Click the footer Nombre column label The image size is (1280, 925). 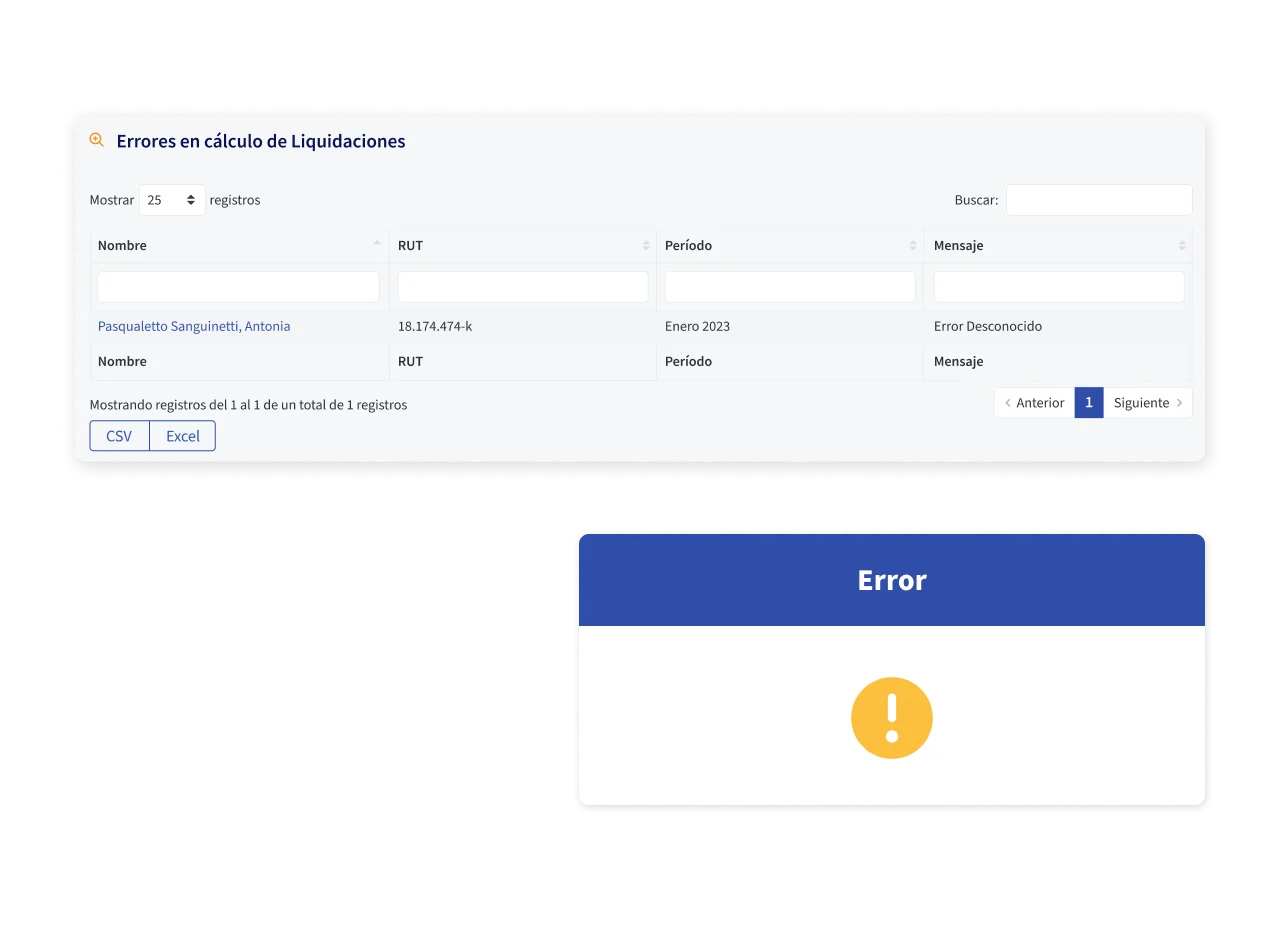(x=122, y=361)
